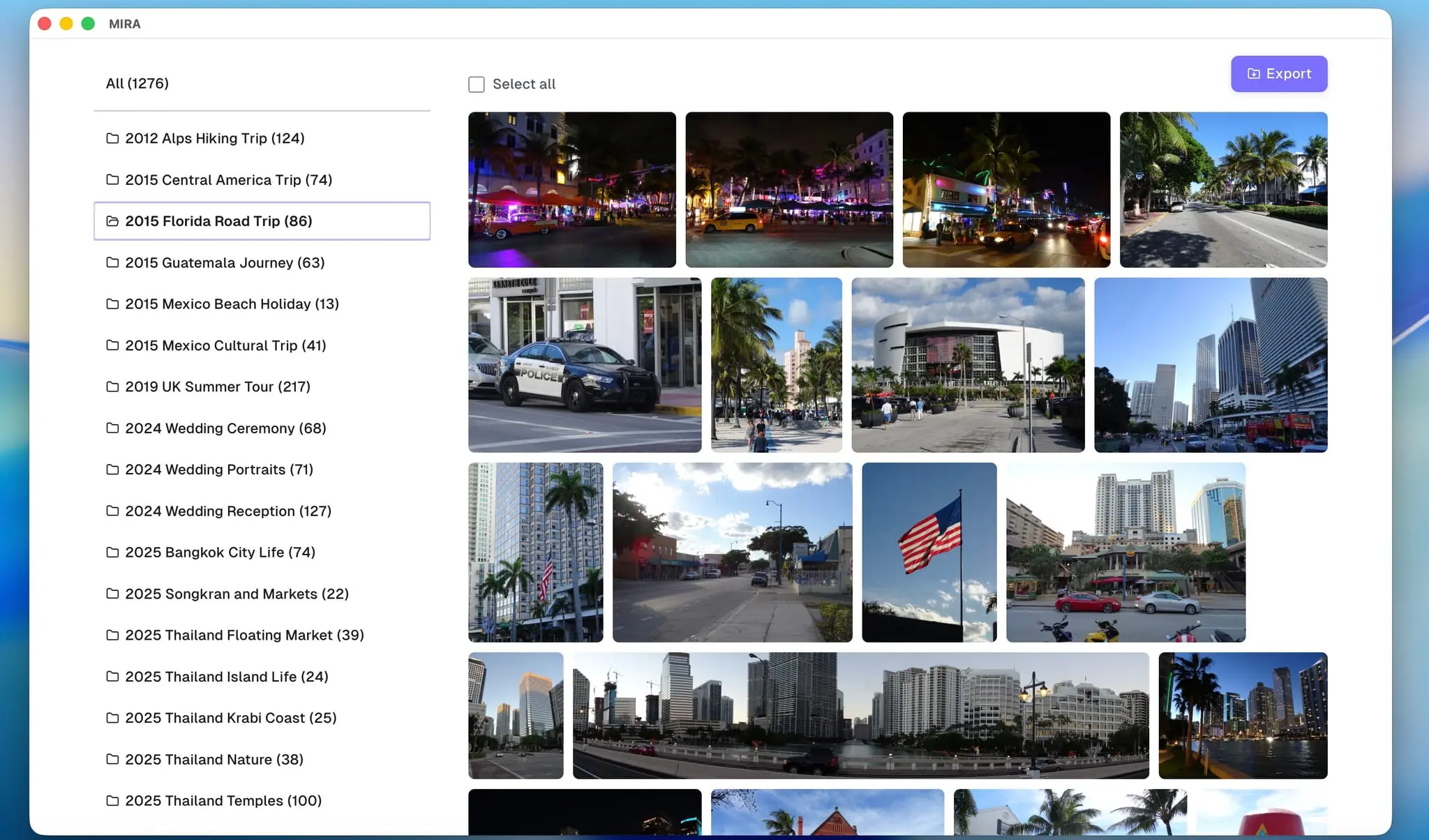Click folder icon beside 2025 Bangkok City Life

point(112,553)
